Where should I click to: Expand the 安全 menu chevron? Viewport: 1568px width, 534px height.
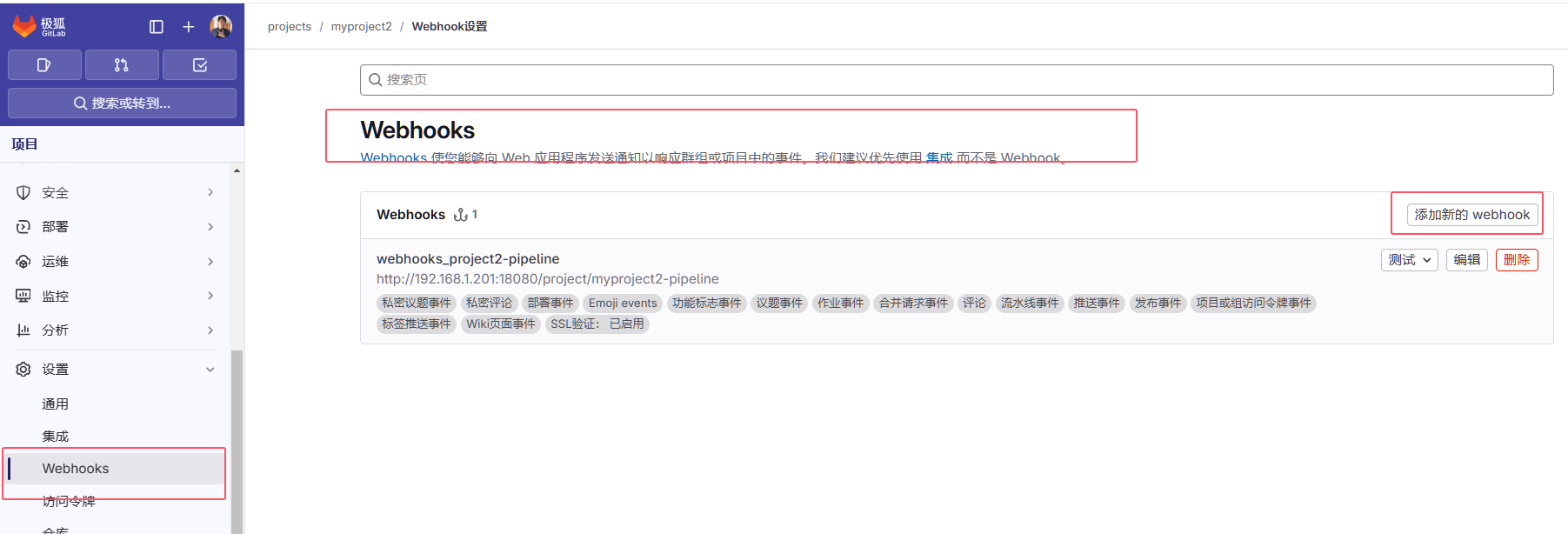click(210, 192)
